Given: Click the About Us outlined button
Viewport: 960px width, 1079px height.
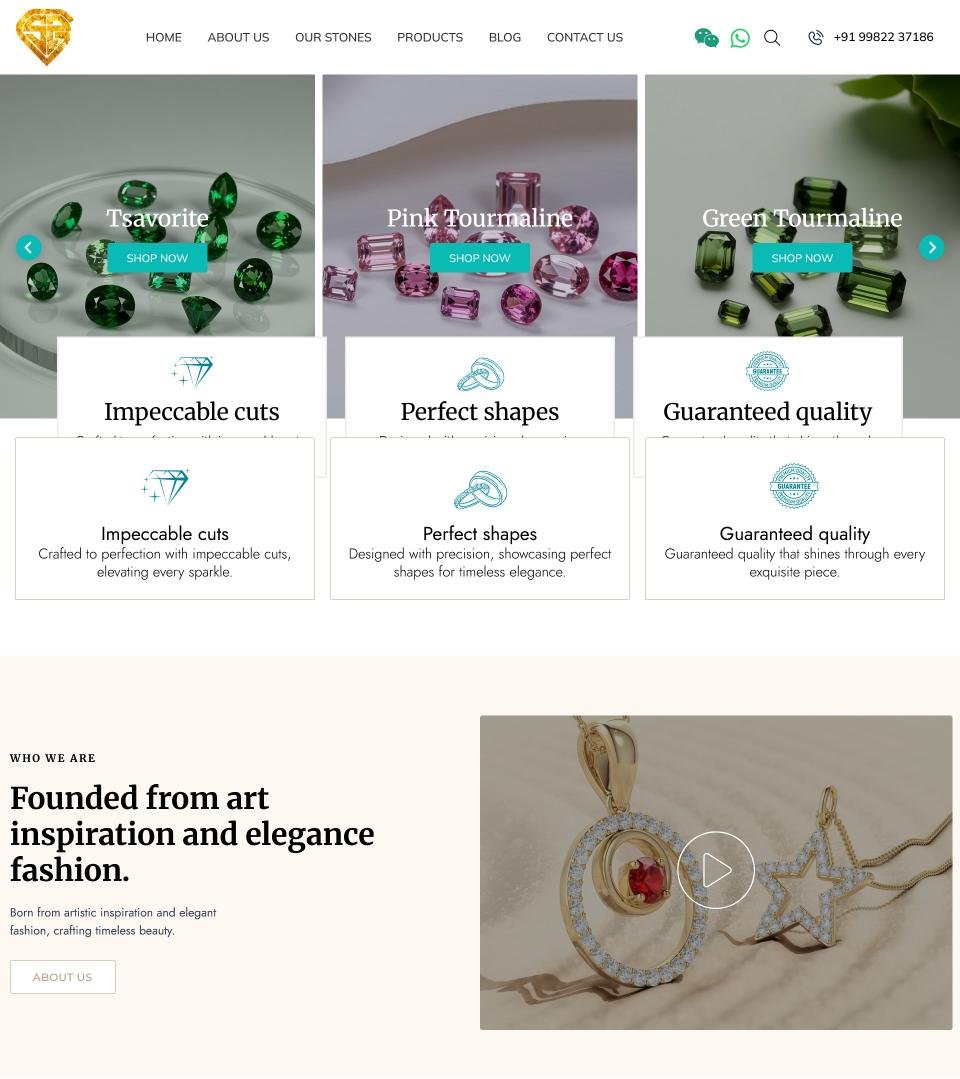Looking at the screenshot, I should pyautogui.click(x=63, y=976).
